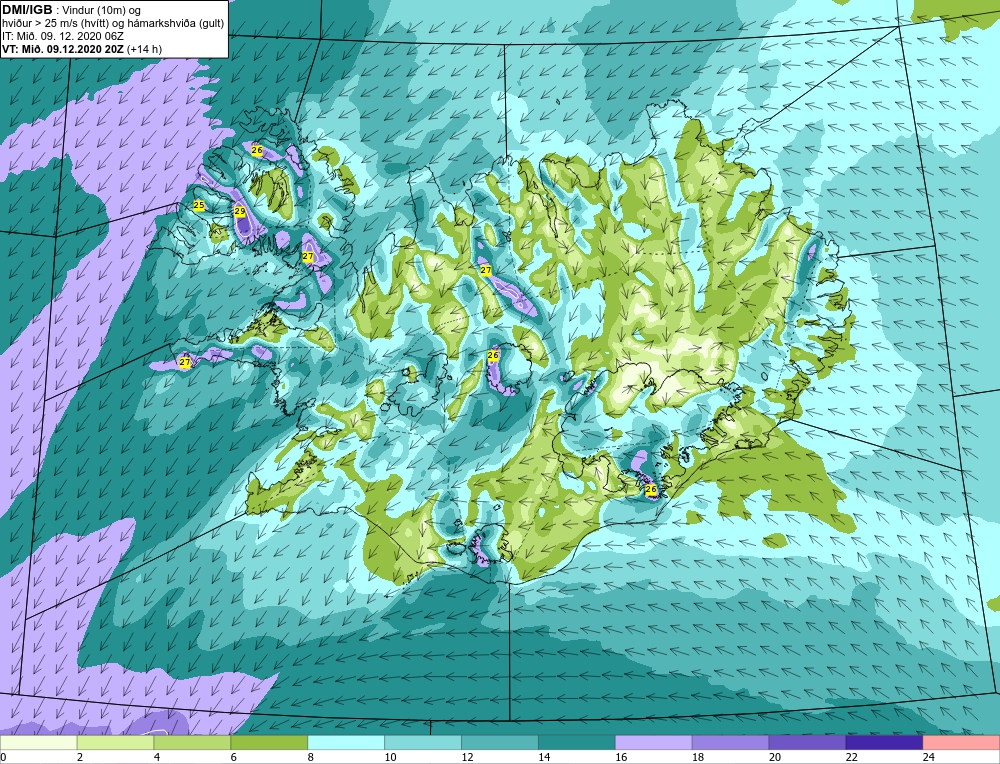Select the 10–12 m/s light teal swatch

coord(423,742)
